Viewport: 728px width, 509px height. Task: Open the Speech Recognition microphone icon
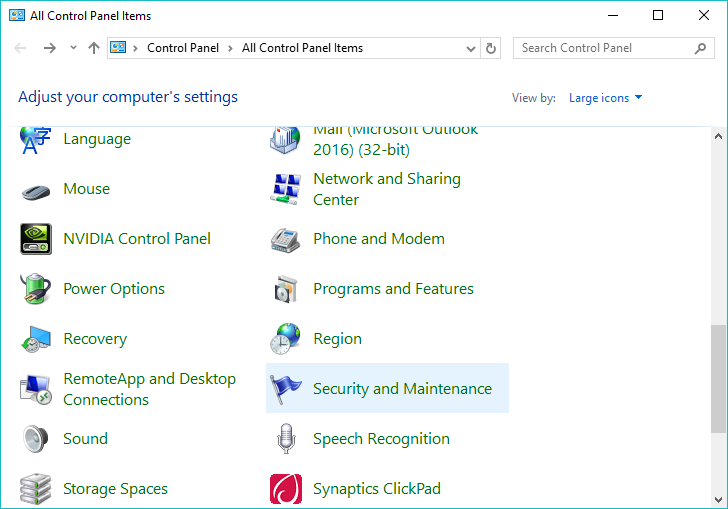(x=286, y=439)
